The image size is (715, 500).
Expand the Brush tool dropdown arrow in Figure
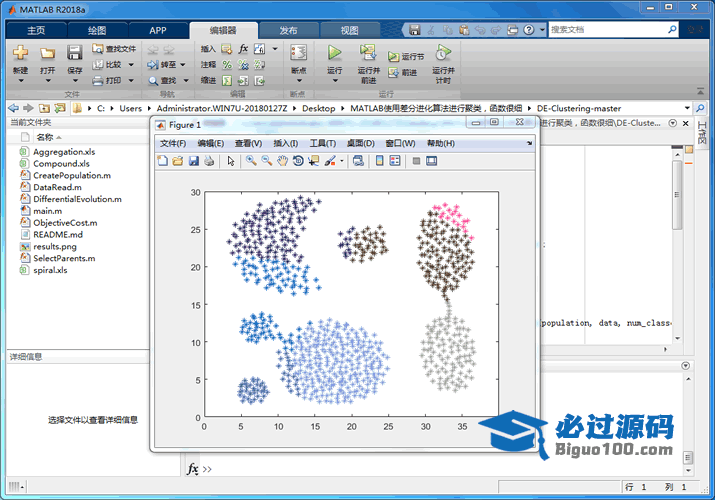[x=342, y=161]
